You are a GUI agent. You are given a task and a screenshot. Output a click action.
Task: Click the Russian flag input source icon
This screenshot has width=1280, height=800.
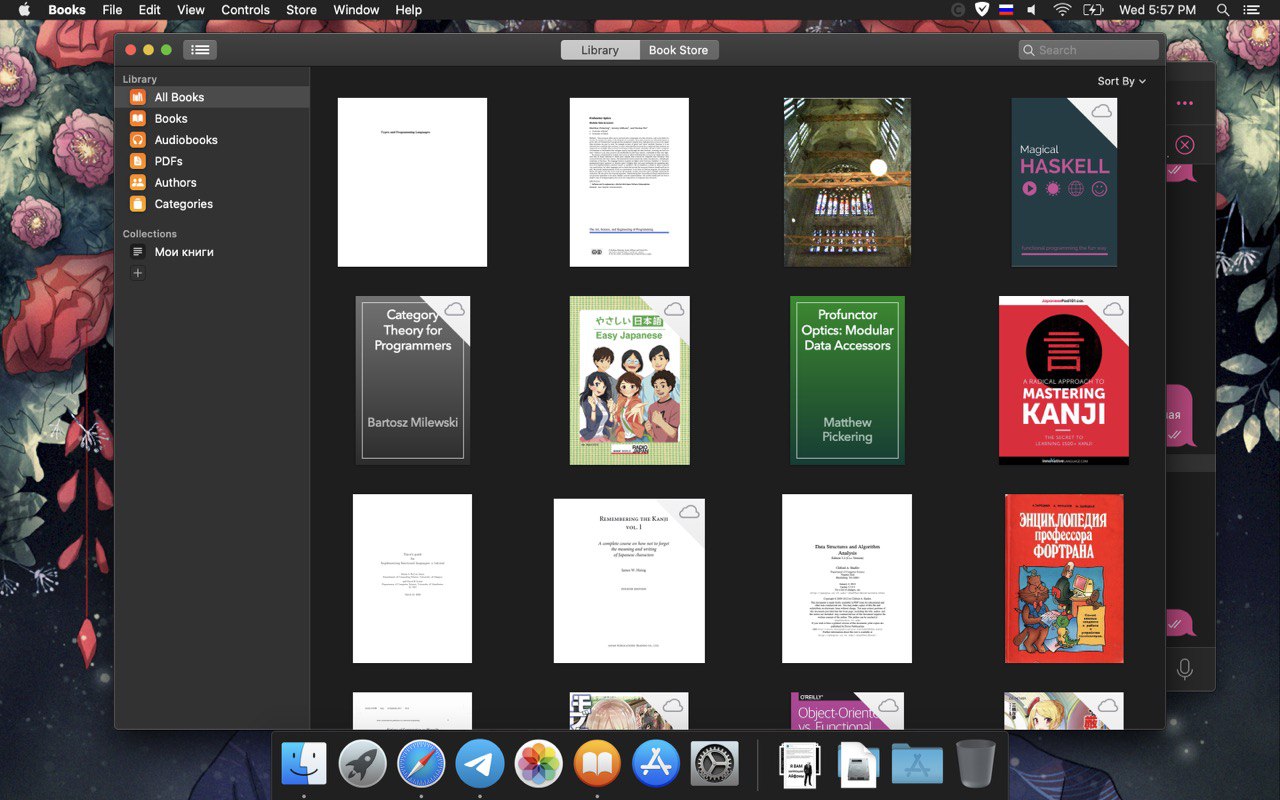tap(1006, 10)
